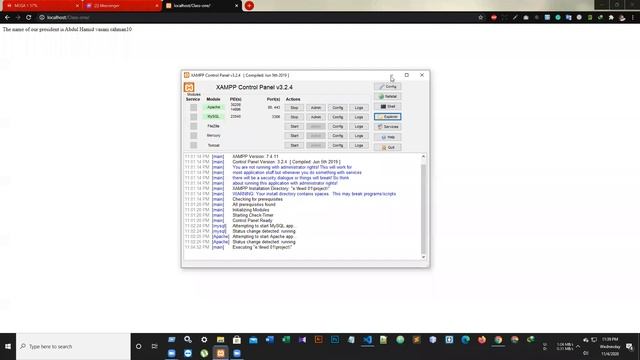640x360 pixels.
Task: Click the XAMPP log scrollbar thumb
Action: coord(423,209)
